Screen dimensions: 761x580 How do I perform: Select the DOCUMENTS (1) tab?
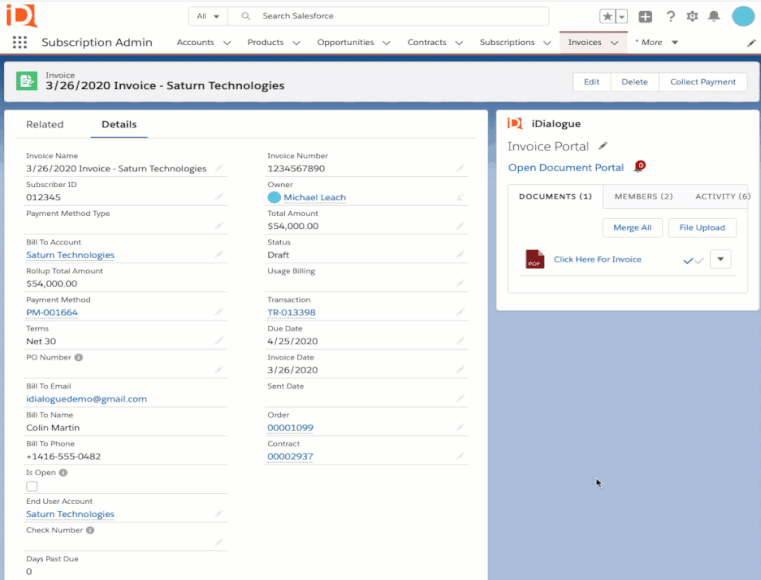555,196
